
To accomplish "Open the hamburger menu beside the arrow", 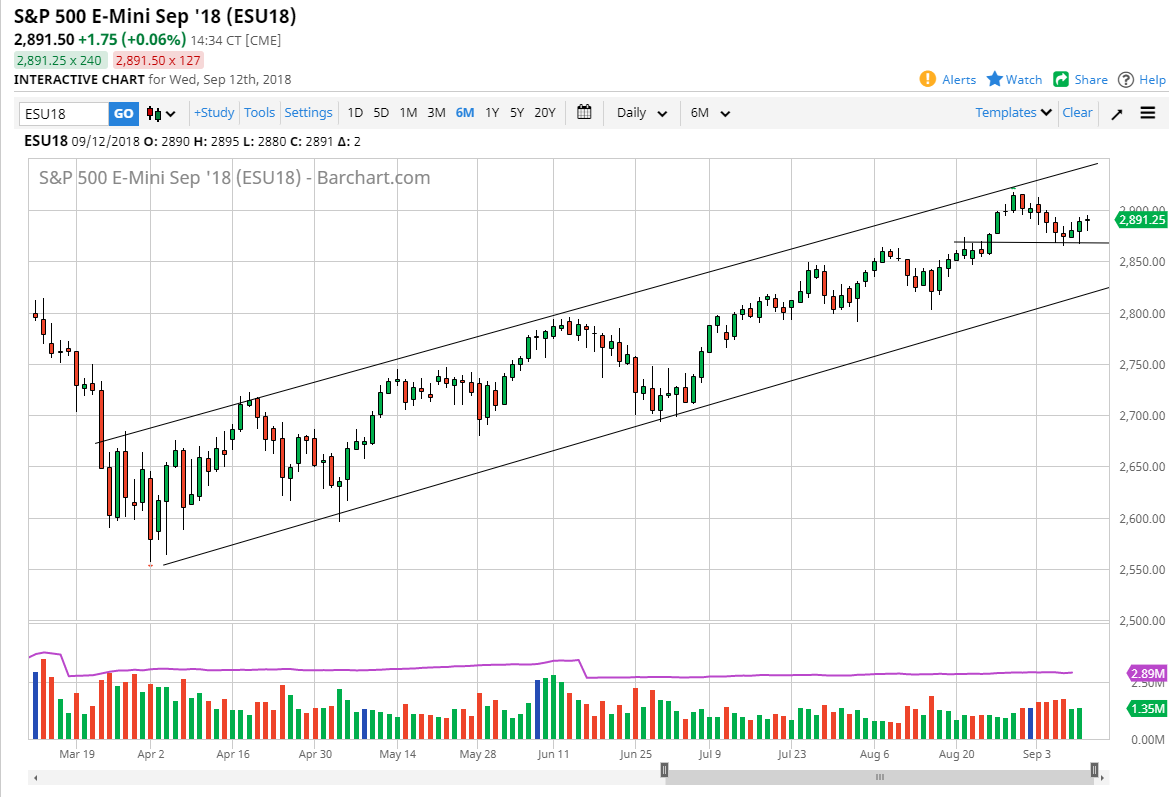I will click(1147, 113).
